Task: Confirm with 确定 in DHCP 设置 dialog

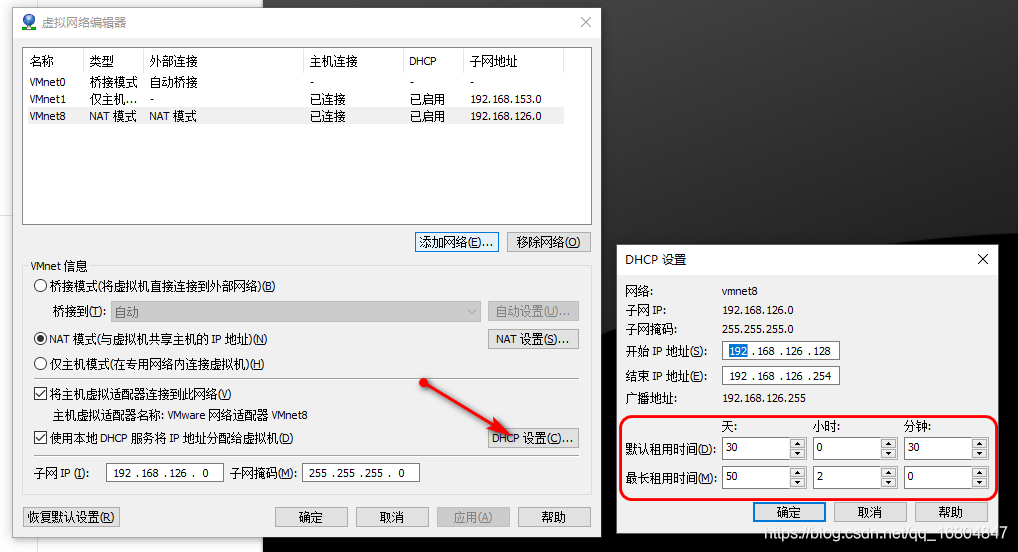Action: (x=789, y=512)
